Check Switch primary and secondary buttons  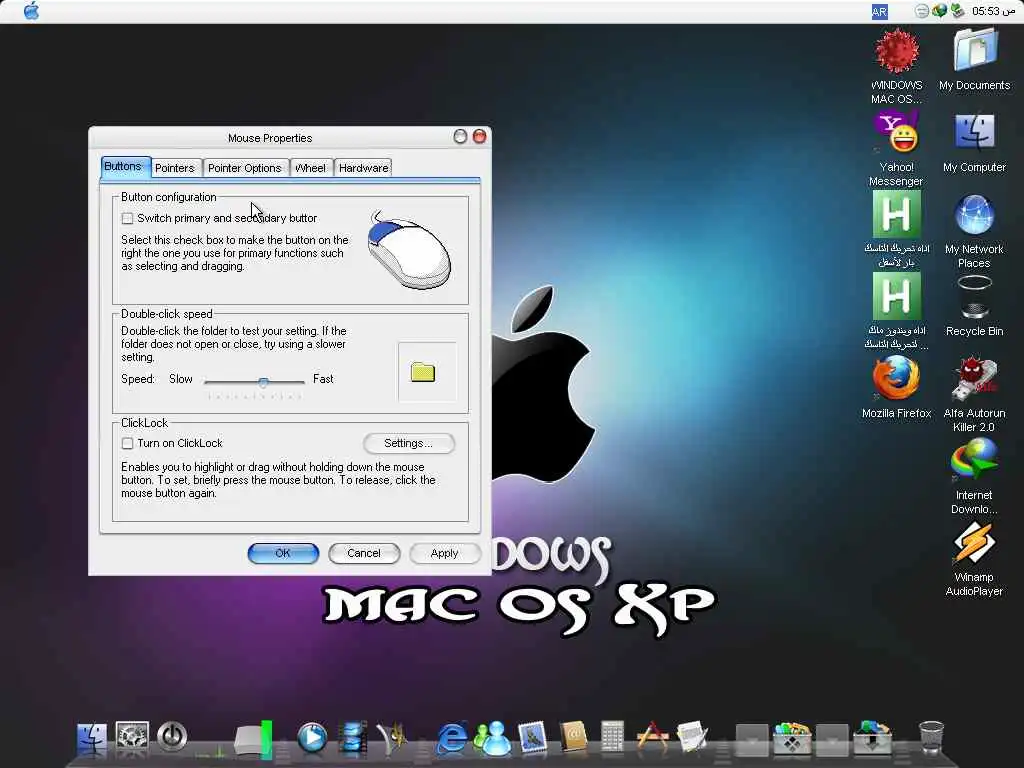(x=128, y=218)
